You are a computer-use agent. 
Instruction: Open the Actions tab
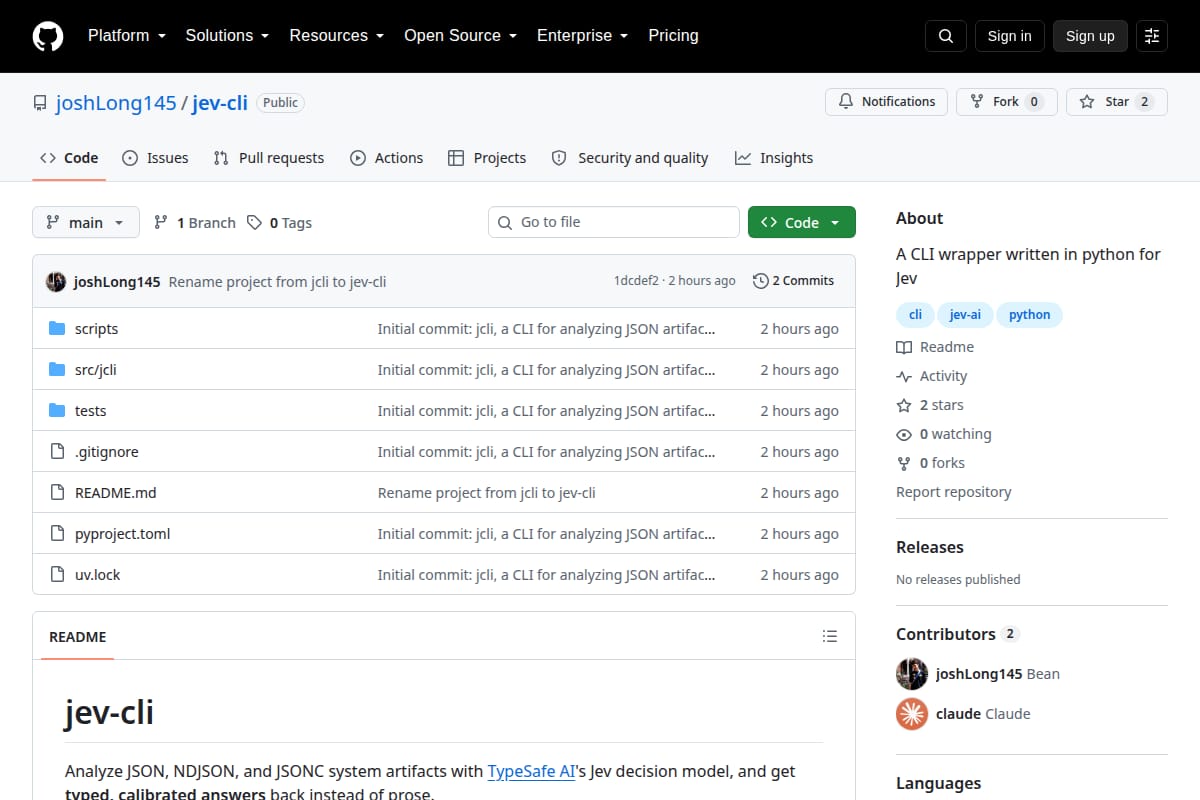coord(386,158)
